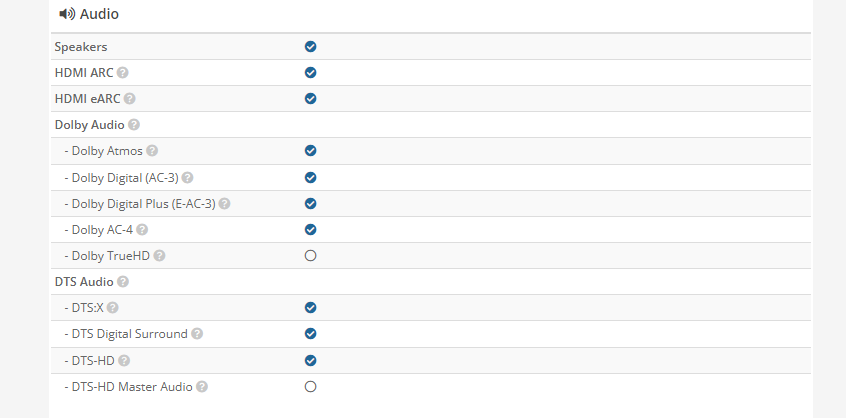Click the question mark next to Dolby Audio
Screen dimensions: 846x418
[134, 125]
